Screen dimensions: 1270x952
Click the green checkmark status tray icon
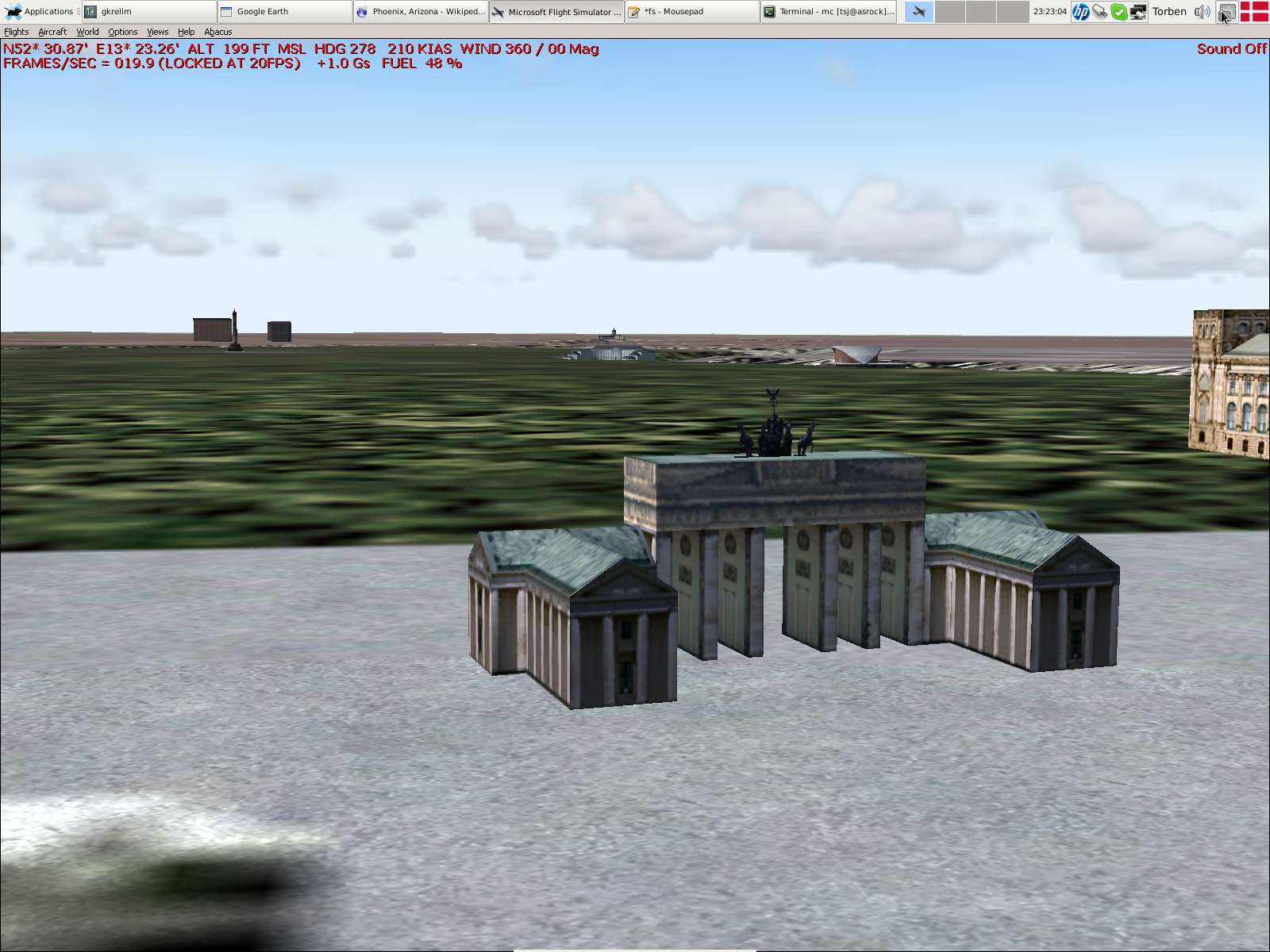[1118, 12]
